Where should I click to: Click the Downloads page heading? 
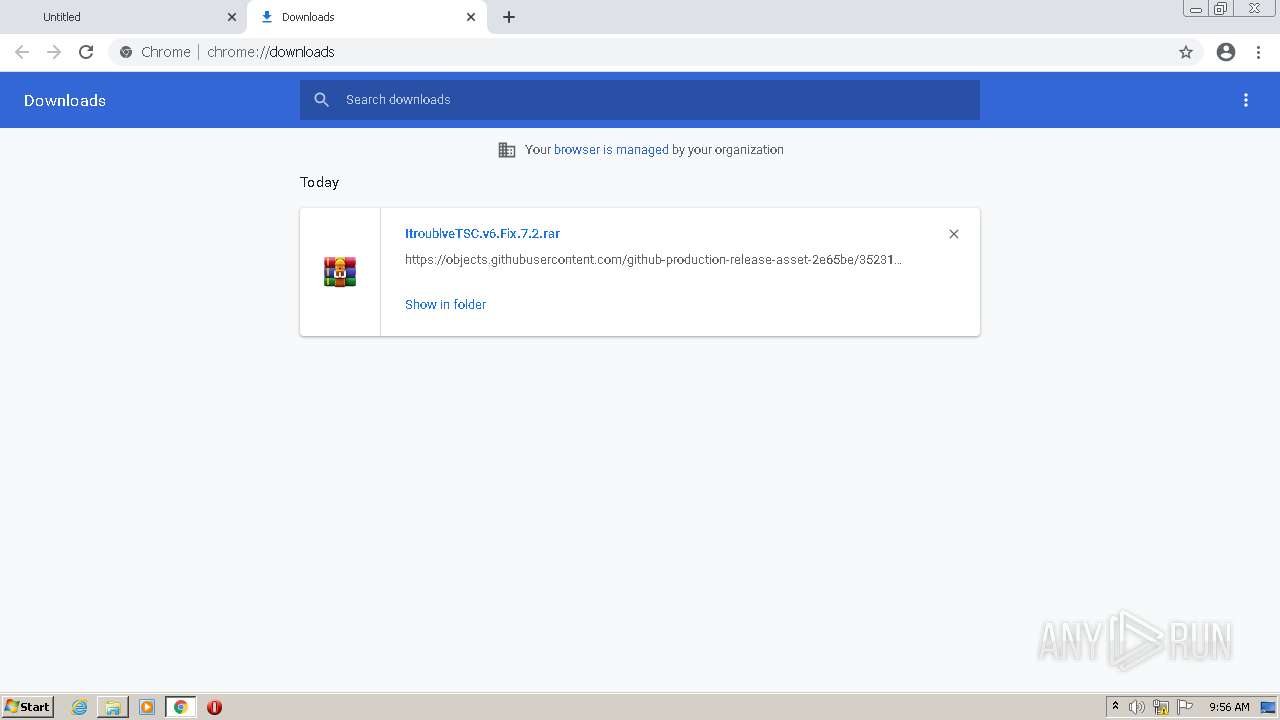65,100
